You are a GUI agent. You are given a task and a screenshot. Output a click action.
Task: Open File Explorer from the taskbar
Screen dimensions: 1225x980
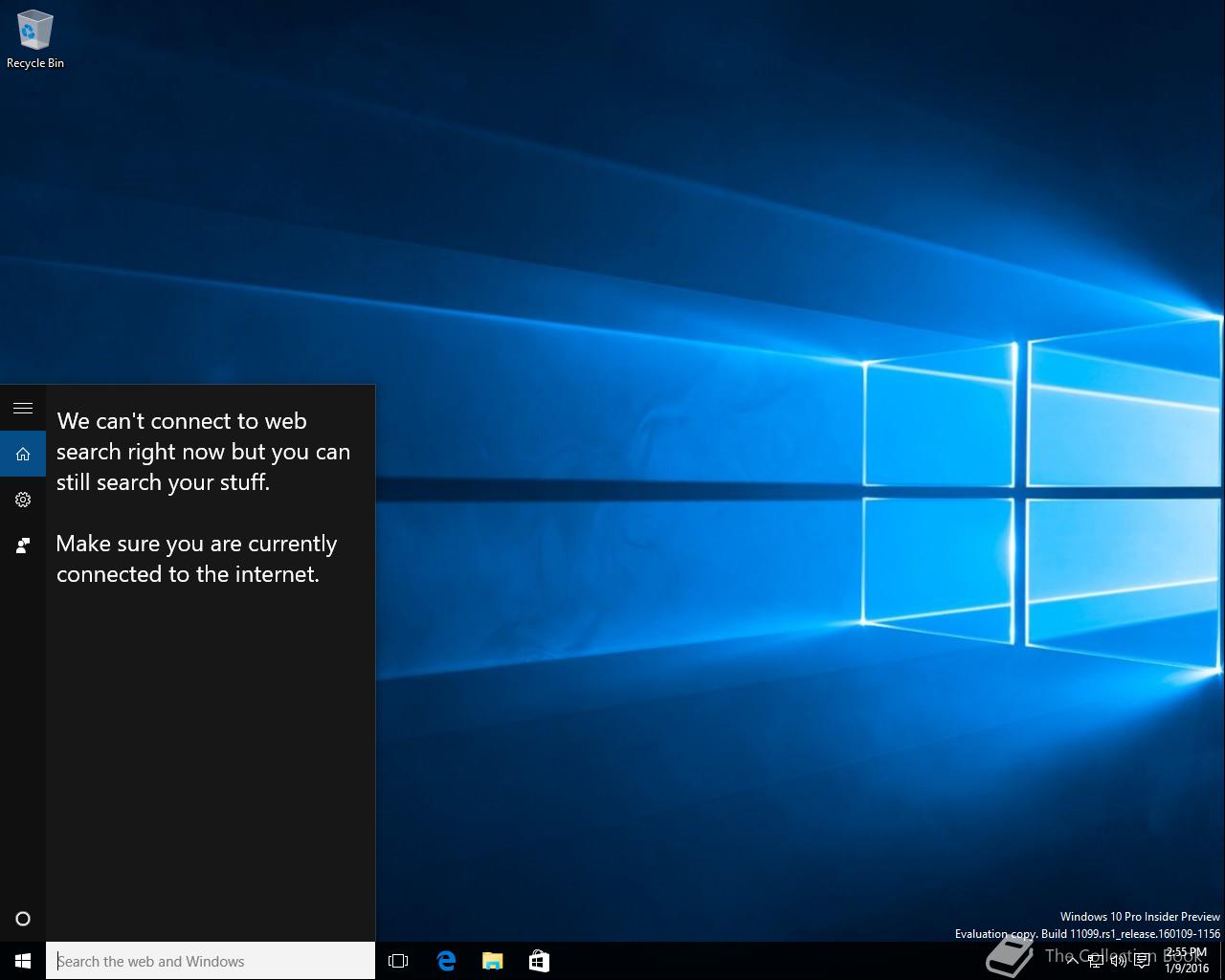[x=493, y=961]
